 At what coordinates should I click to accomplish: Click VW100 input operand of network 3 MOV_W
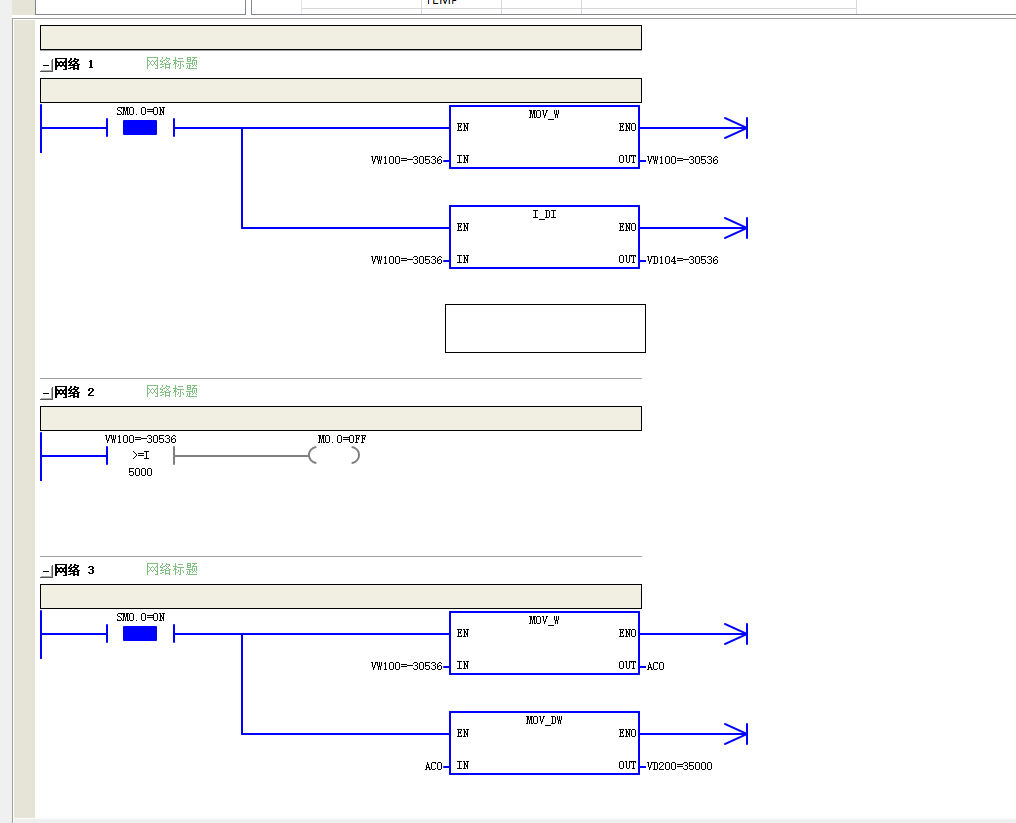pyautogui.click(x=406, y=666)
